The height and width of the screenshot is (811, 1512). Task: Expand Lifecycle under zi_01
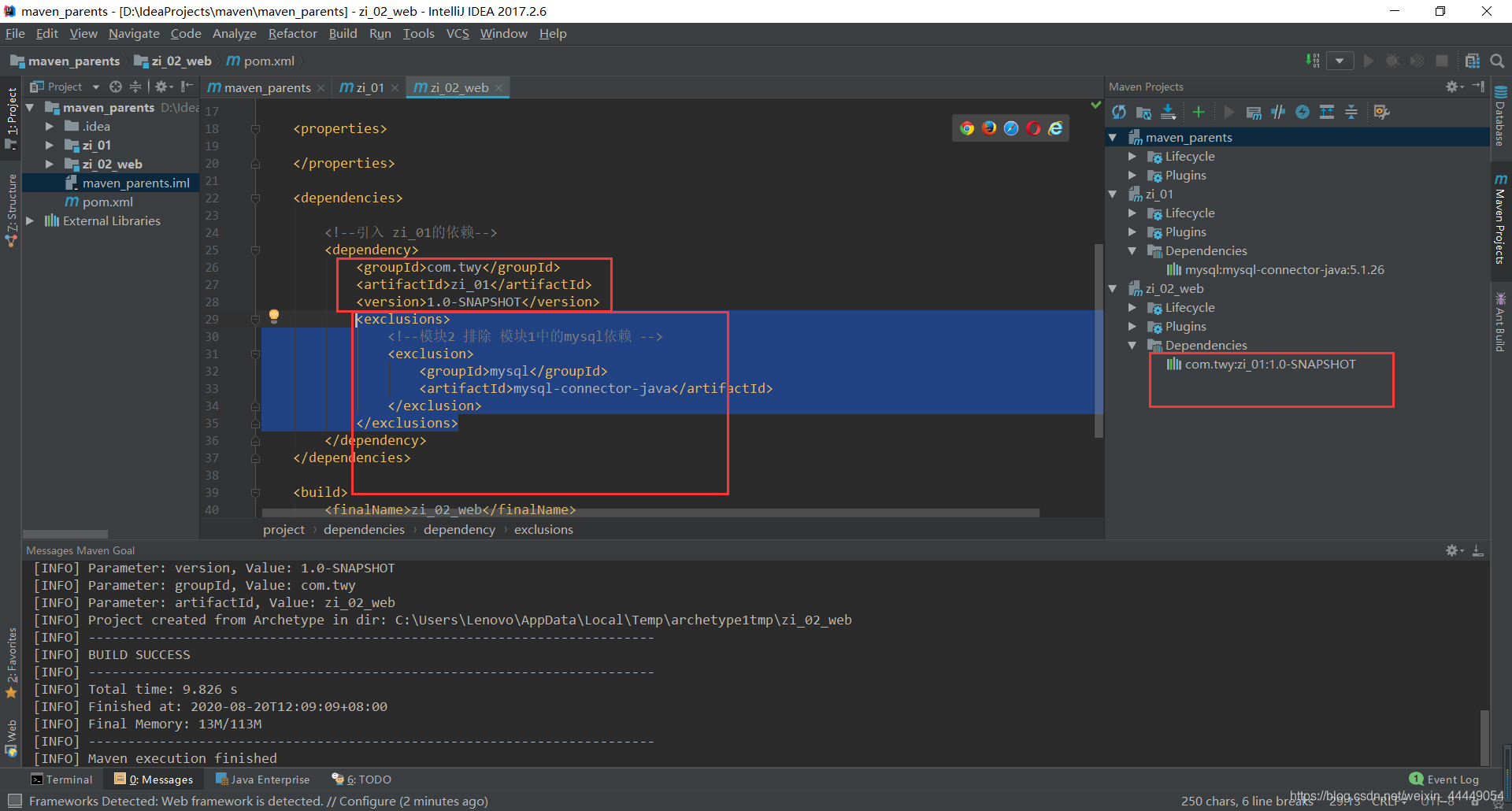coord(1132,213)
